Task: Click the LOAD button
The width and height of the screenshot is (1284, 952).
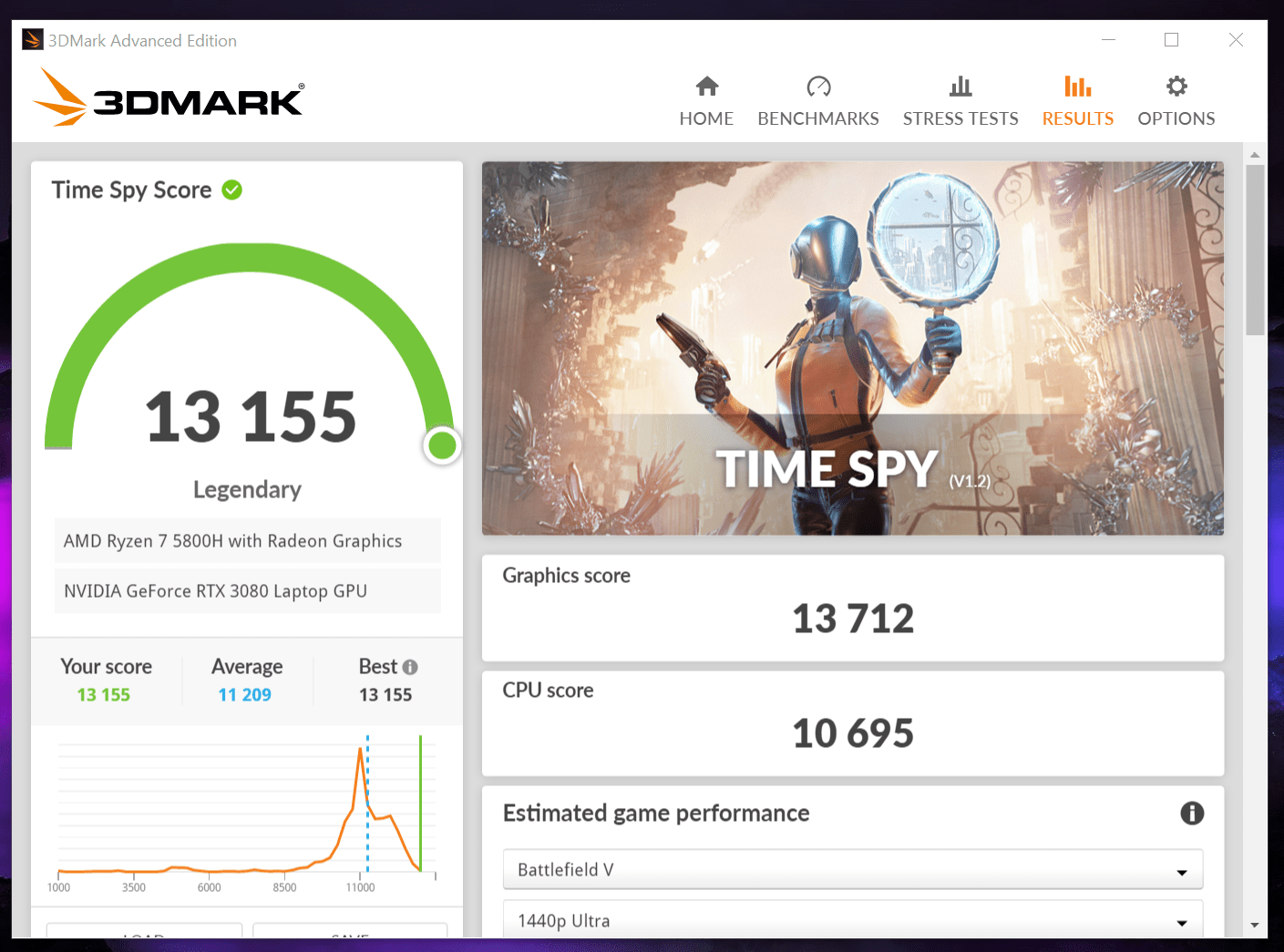Action: pyautogui.click(x=143, y=938)
